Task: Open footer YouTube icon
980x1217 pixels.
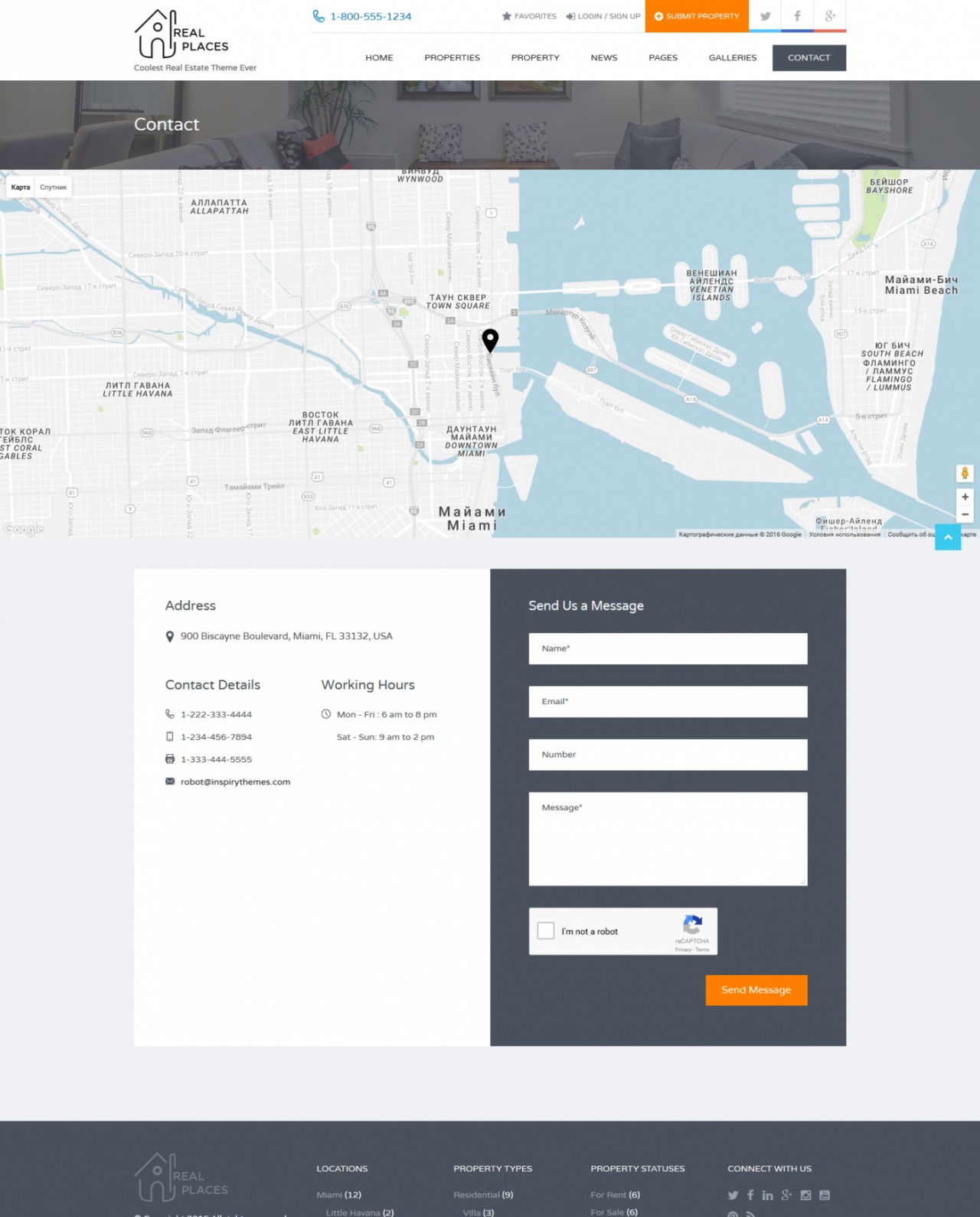Action: pos(825,1195)
